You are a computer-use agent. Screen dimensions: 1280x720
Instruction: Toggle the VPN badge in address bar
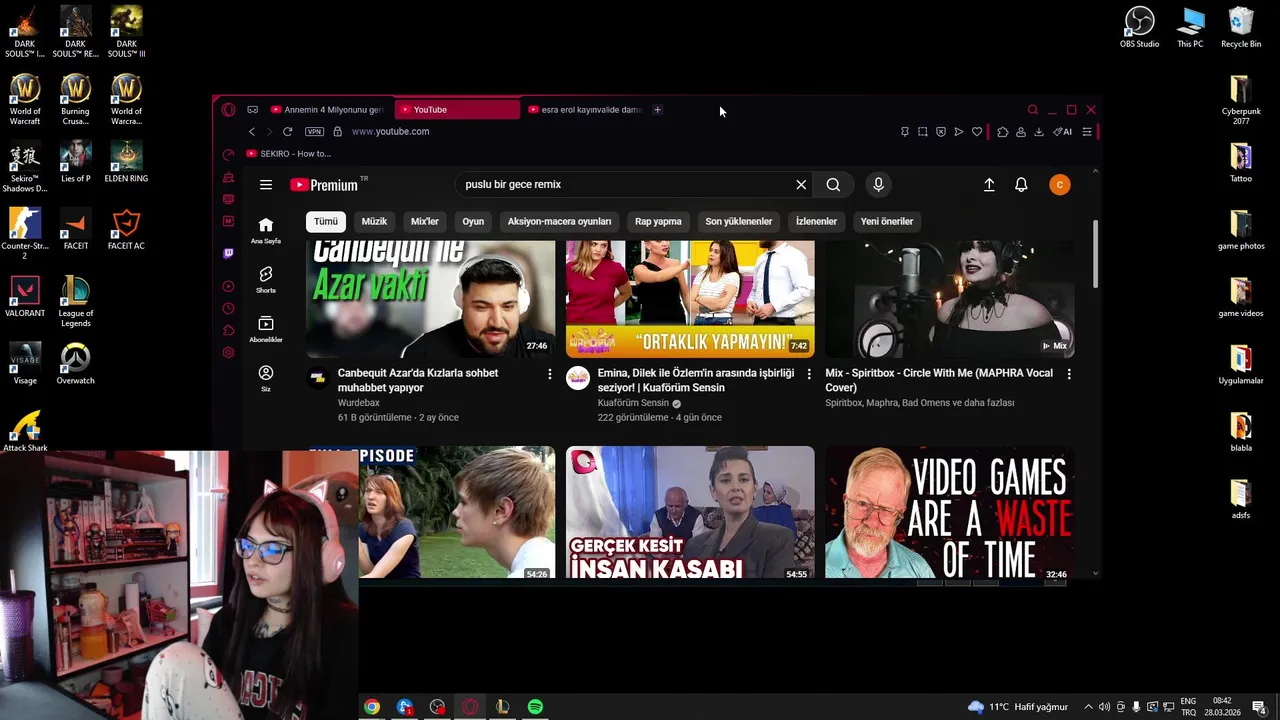click(314, 132)
